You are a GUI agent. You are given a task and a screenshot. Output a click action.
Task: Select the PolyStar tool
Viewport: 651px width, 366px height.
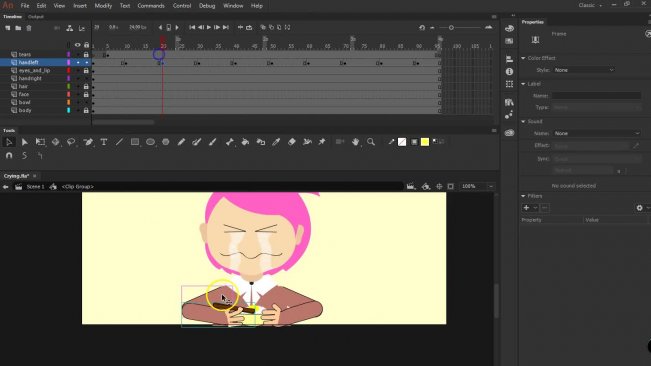pyautogui.click(x=166, y=142)
